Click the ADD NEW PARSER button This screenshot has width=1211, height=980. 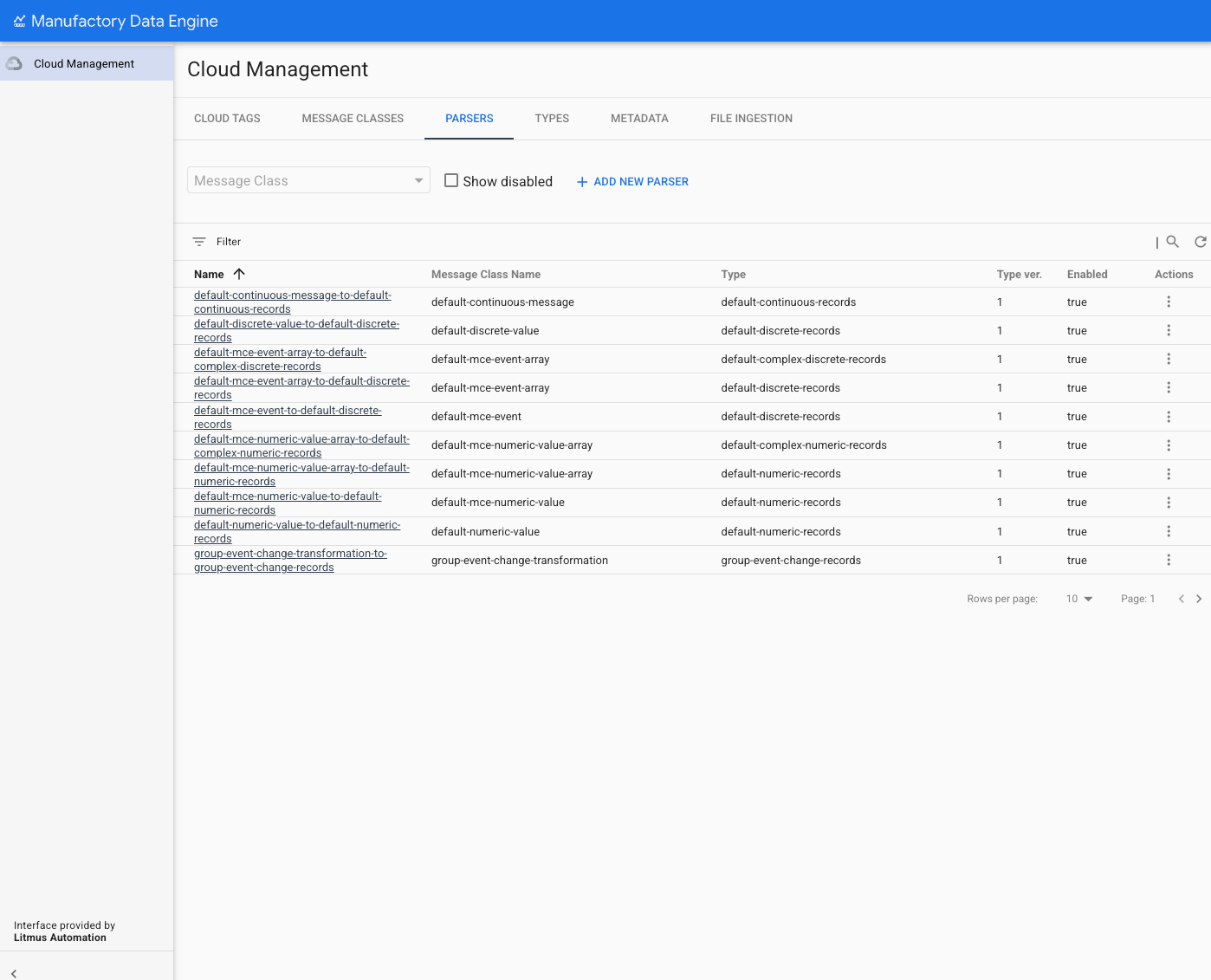(x=631, y=181)
